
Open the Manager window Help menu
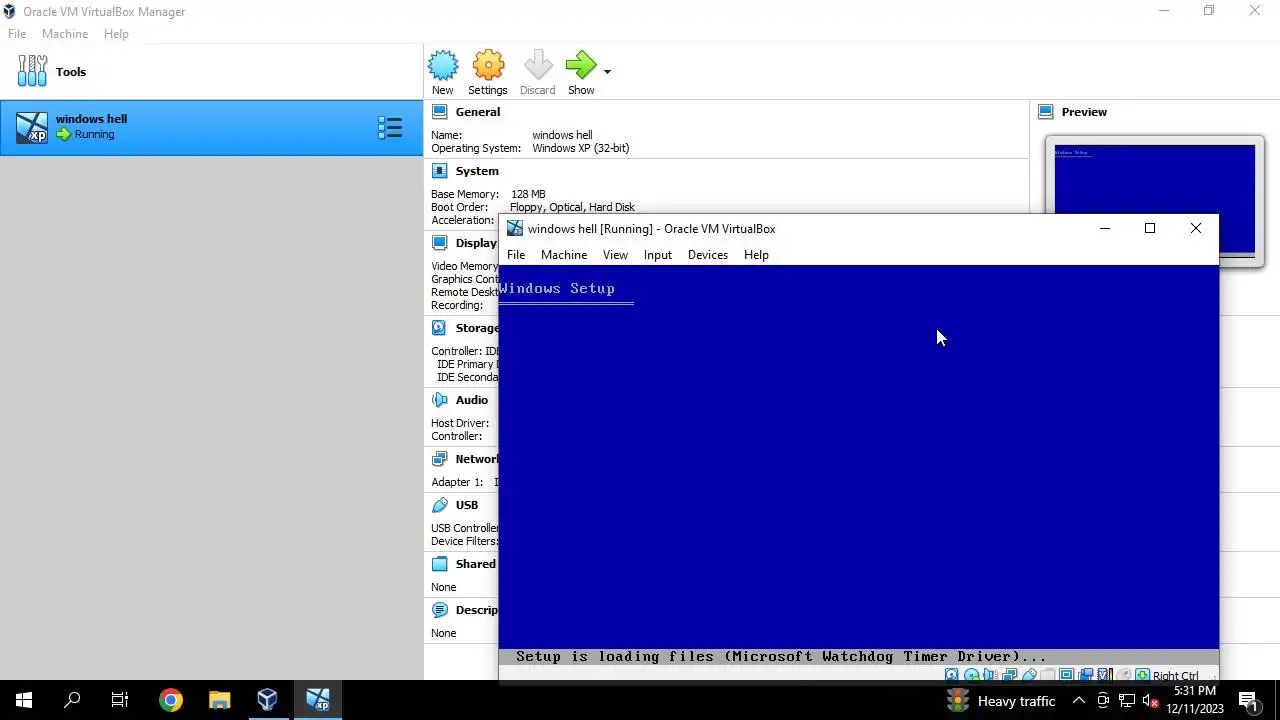tap(116, 34)
